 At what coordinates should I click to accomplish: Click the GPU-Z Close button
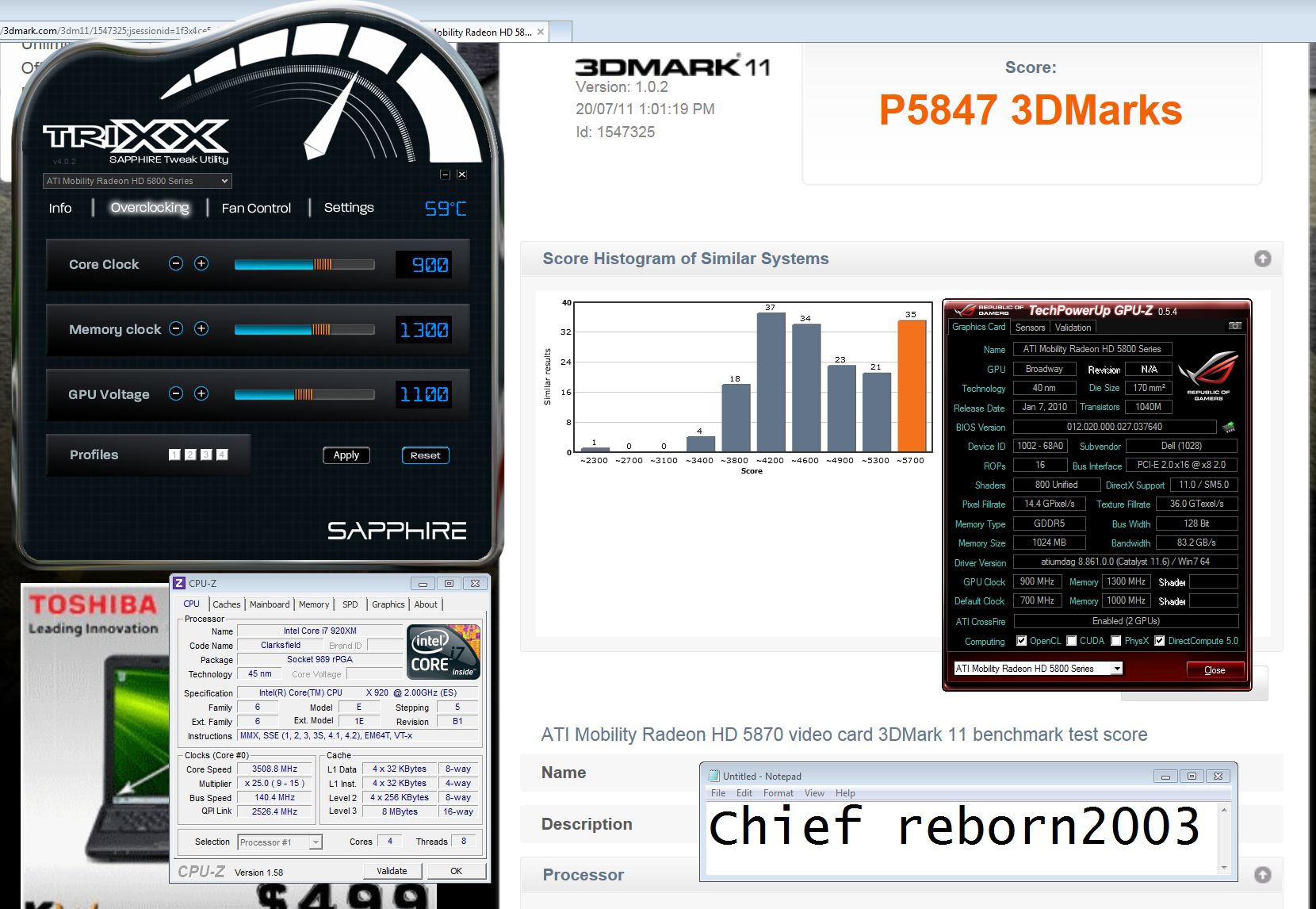pos(1215,670)
